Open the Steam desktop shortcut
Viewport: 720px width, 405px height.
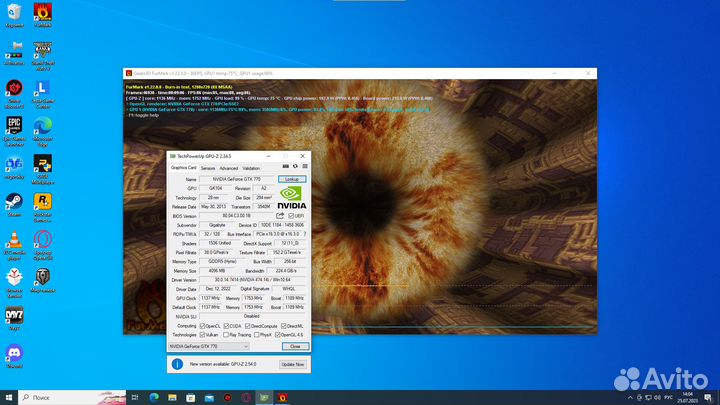[x=14, y=204]
